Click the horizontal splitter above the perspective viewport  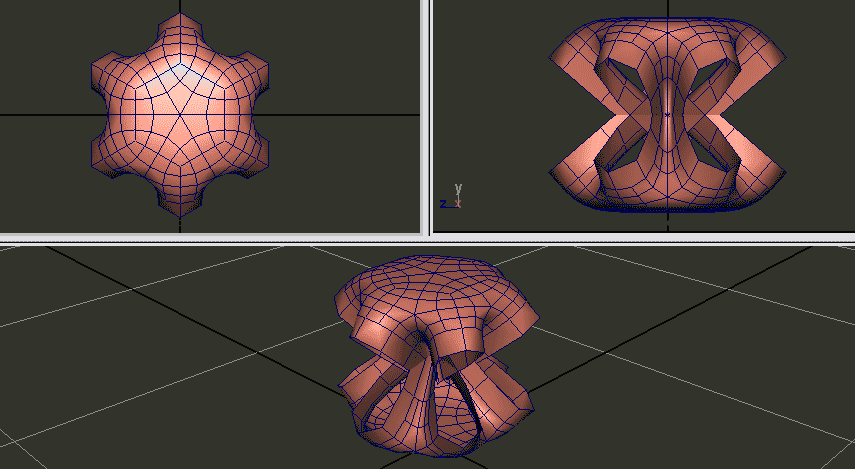(427, 240)
